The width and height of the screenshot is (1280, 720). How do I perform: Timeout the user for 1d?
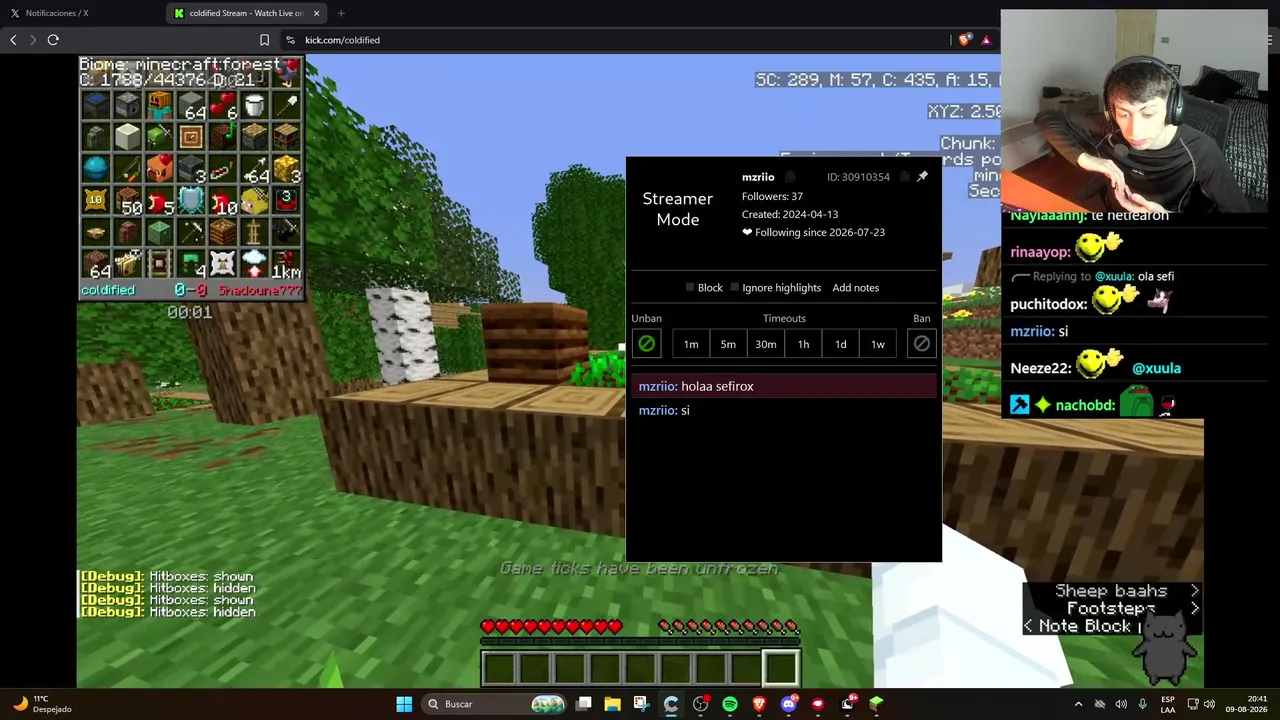[841, 344]
